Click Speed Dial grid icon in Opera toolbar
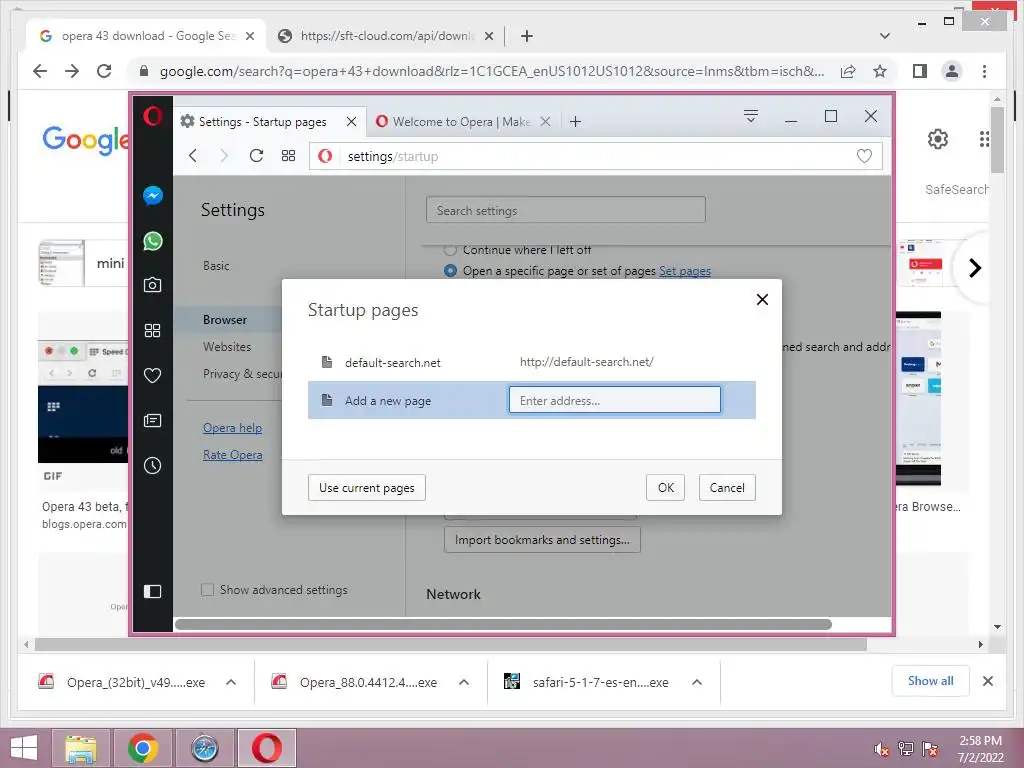The image size is (1024, 768). coord(288,155)
